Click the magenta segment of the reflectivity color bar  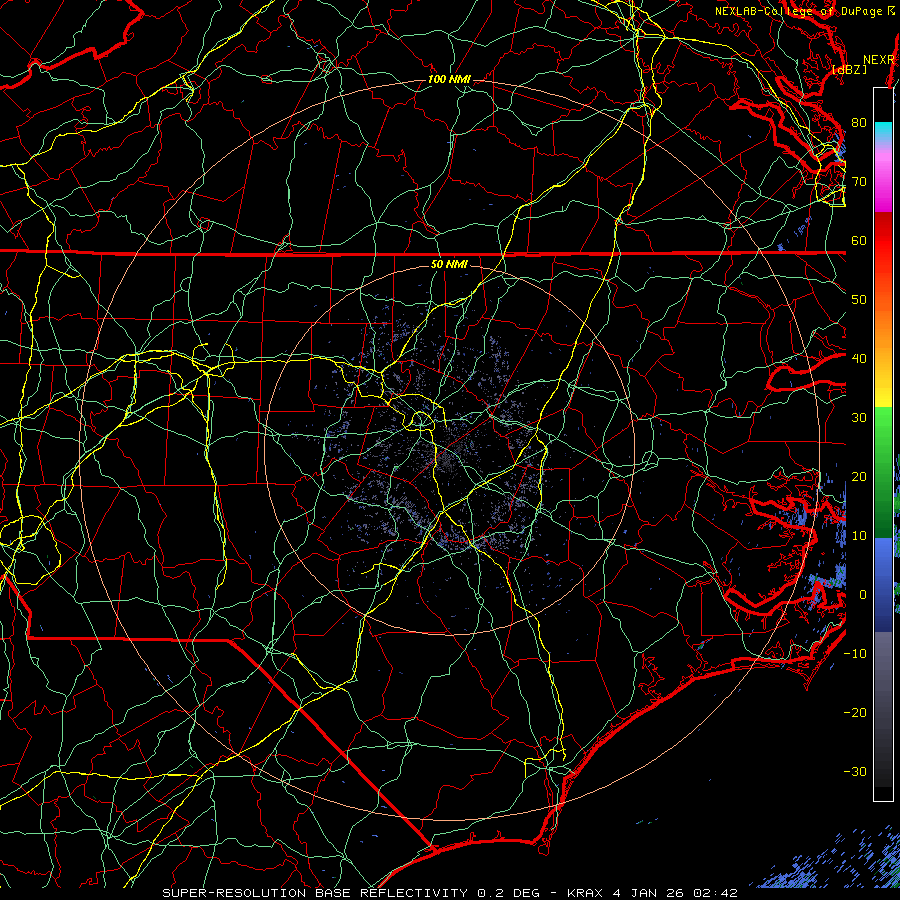pos(883,181)
